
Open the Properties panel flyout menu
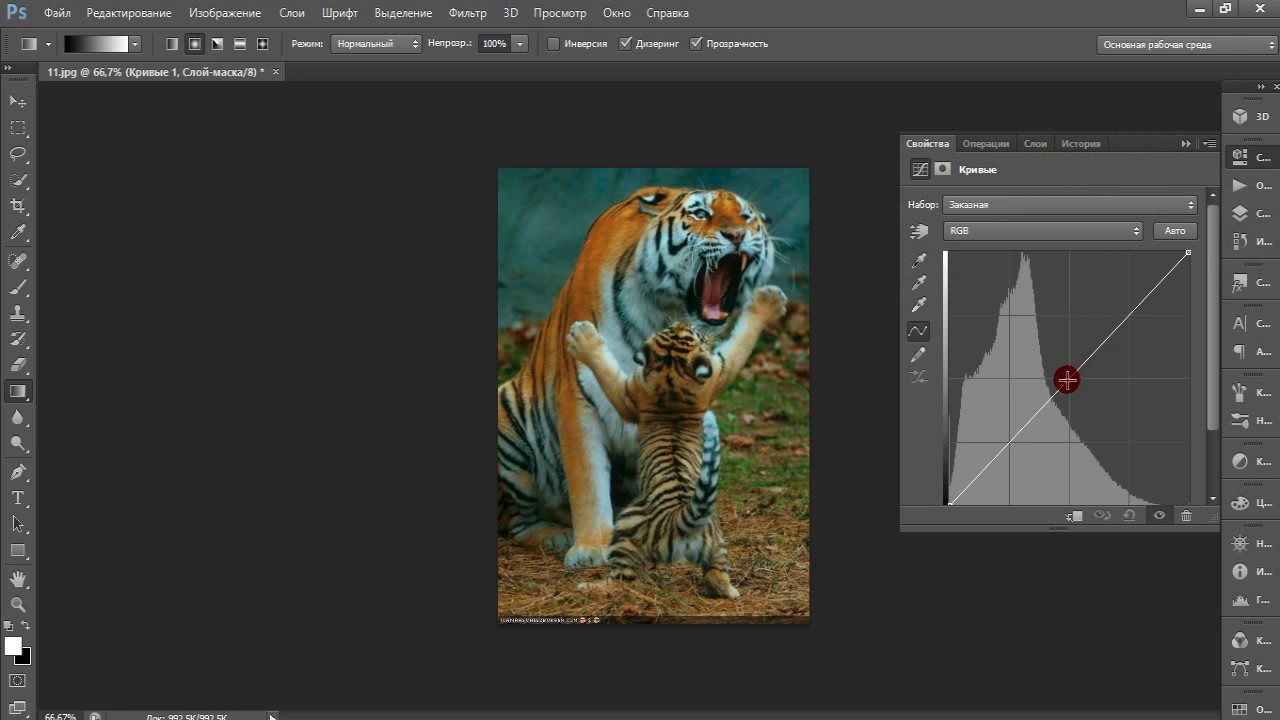point(1210,144)
